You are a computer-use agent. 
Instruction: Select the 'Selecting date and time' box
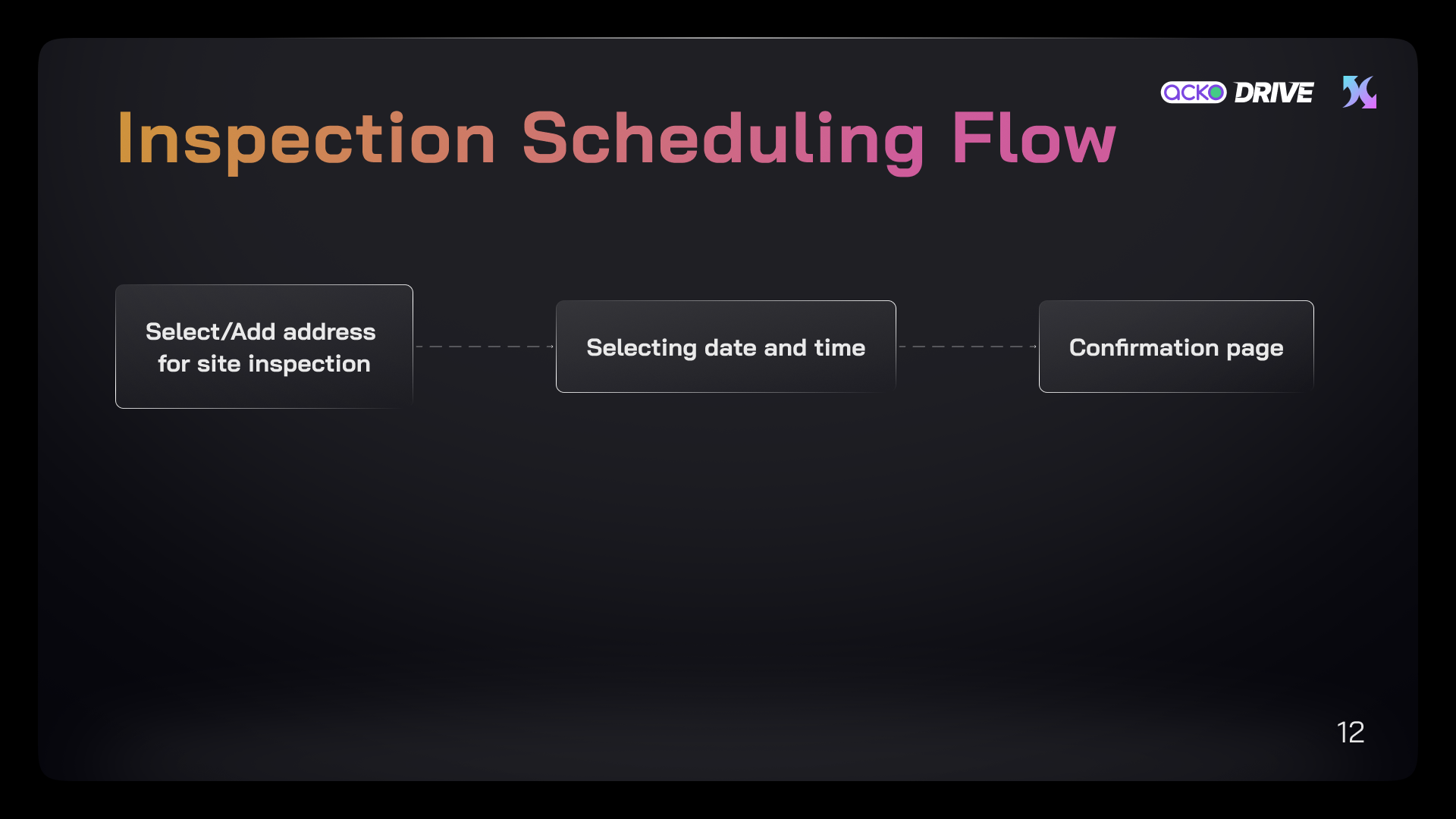pos(726,347)
